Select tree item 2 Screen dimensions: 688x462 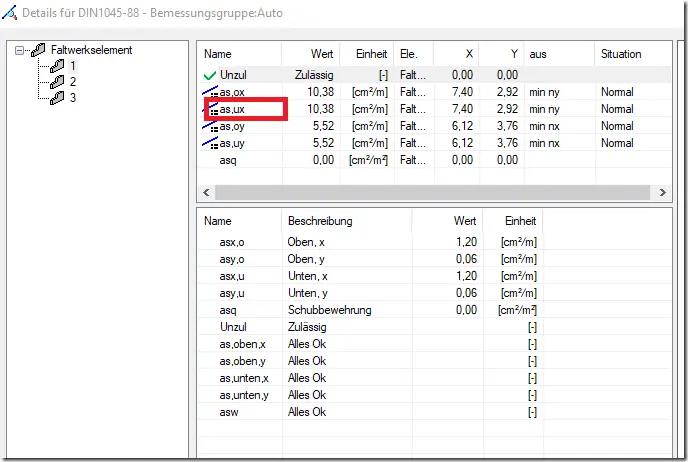[x=73, y=82]
